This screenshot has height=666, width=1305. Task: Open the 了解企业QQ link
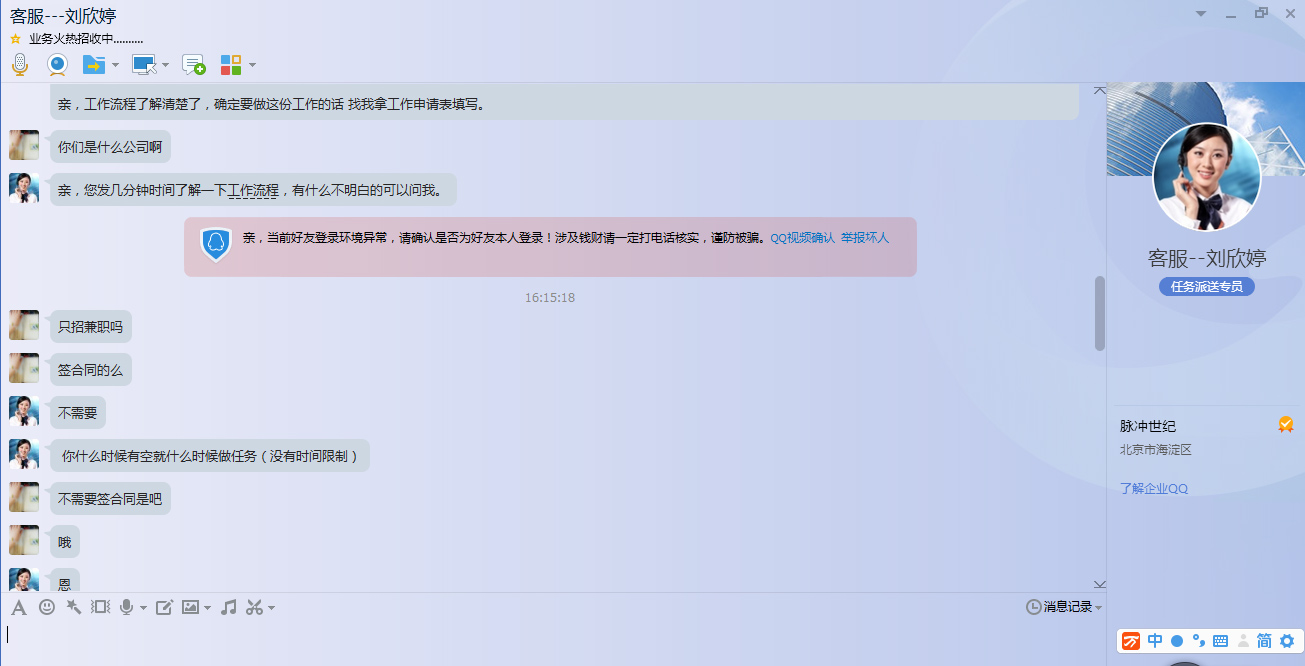1154,489
